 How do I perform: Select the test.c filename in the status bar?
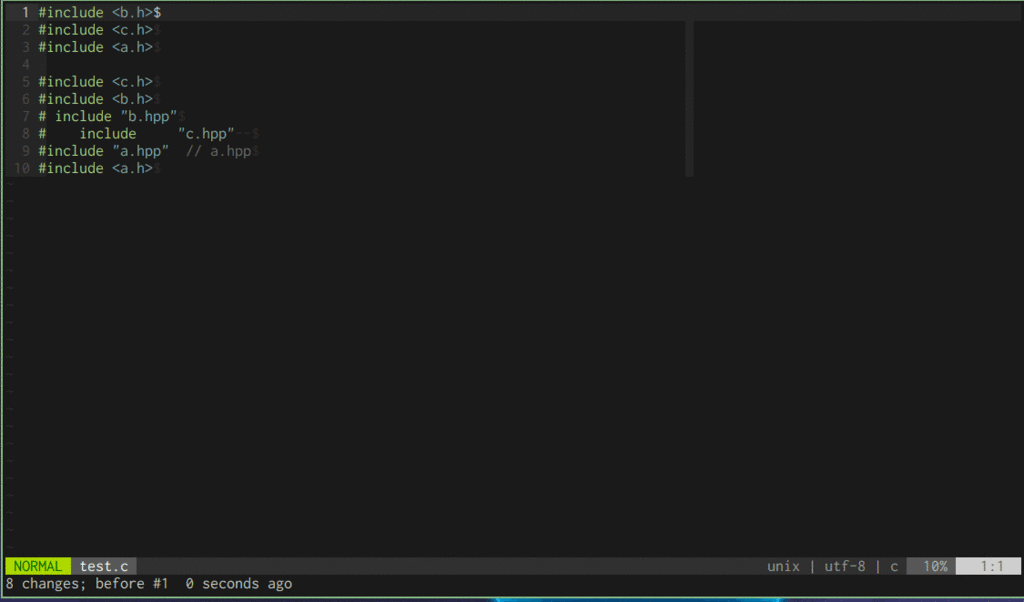pos(104,565)
